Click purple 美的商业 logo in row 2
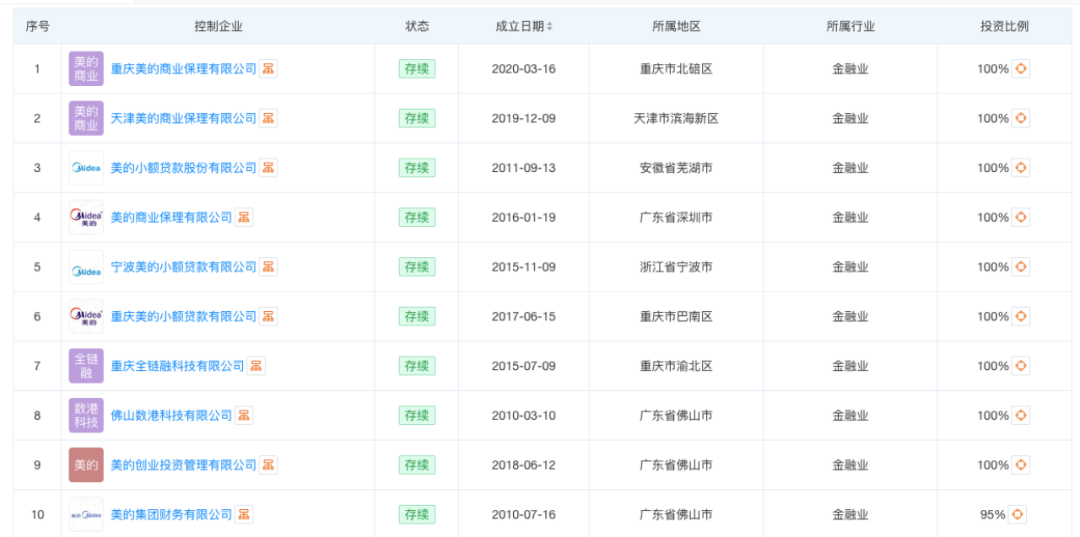 pyautogui.click(x=86, y=118)
